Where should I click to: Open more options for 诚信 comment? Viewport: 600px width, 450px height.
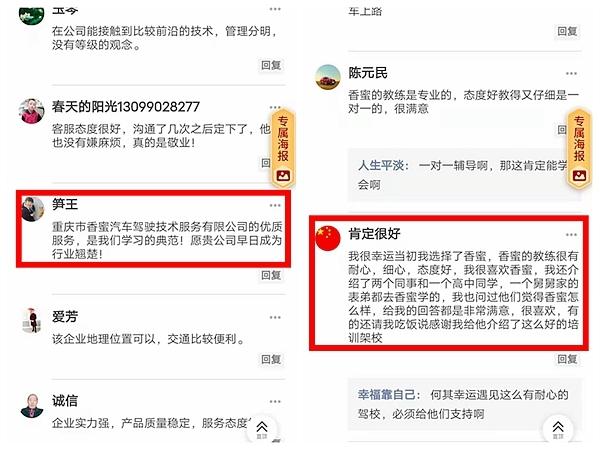click(275, 401)
